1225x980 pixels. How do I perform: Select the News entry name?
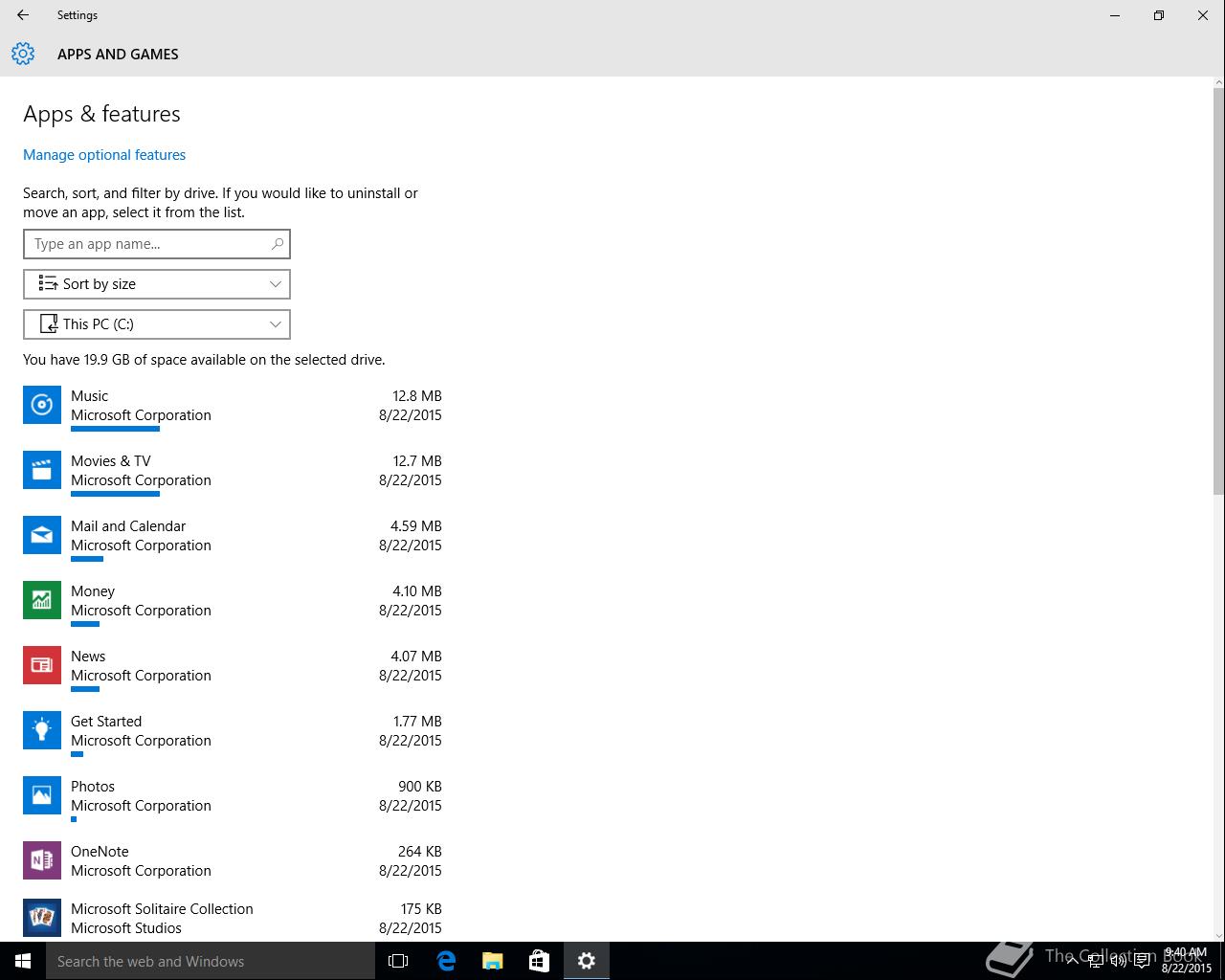(x=88, y=657)
